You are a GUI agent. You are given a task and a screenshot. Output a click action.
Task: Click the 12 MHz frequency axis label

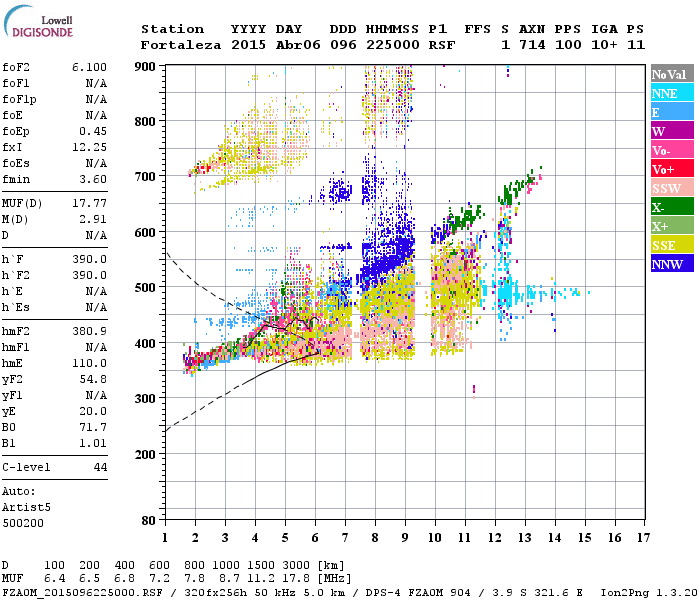[x=495, y=538]
